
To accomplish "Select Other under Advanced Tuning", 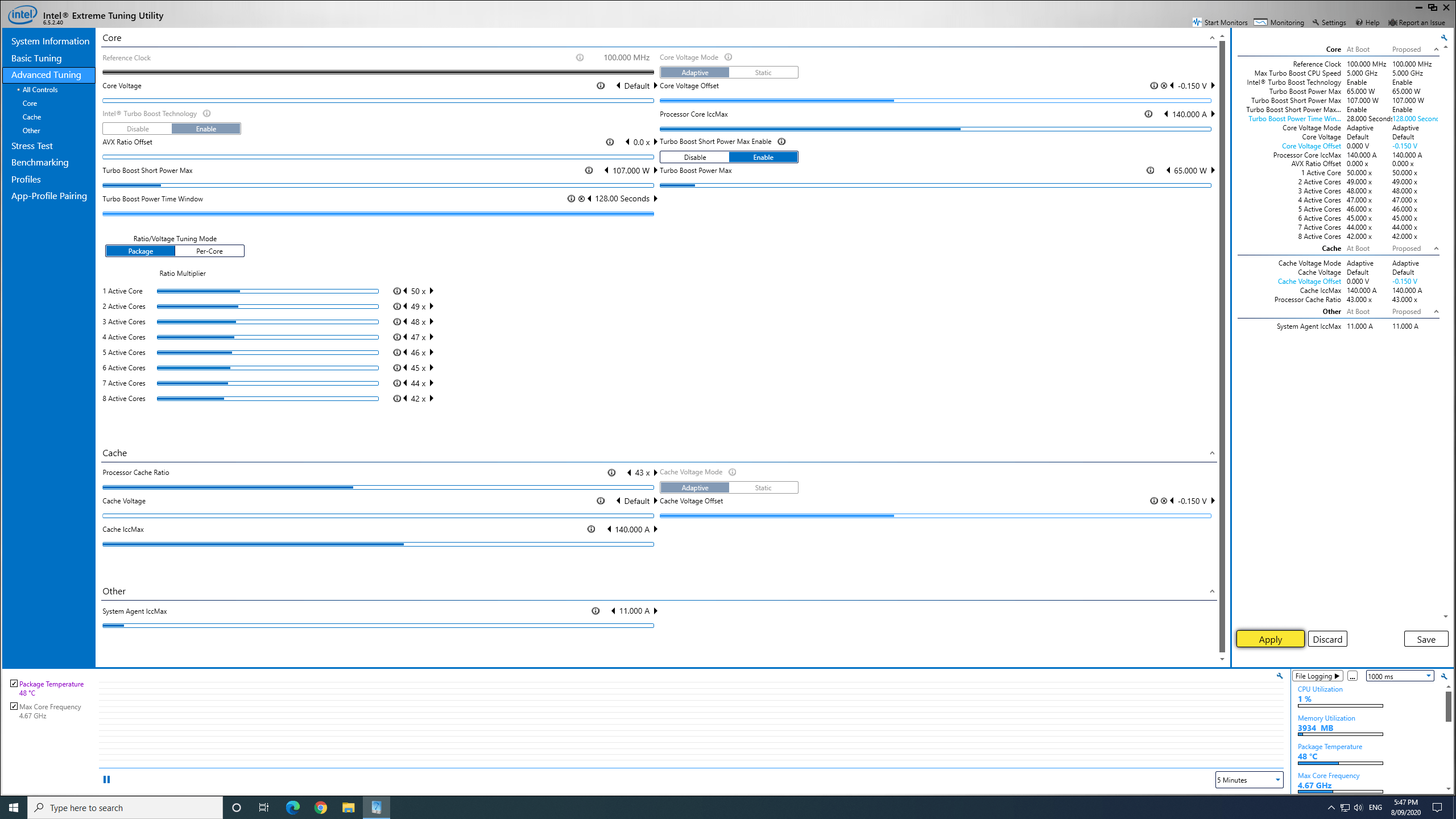I will [31, 131].
